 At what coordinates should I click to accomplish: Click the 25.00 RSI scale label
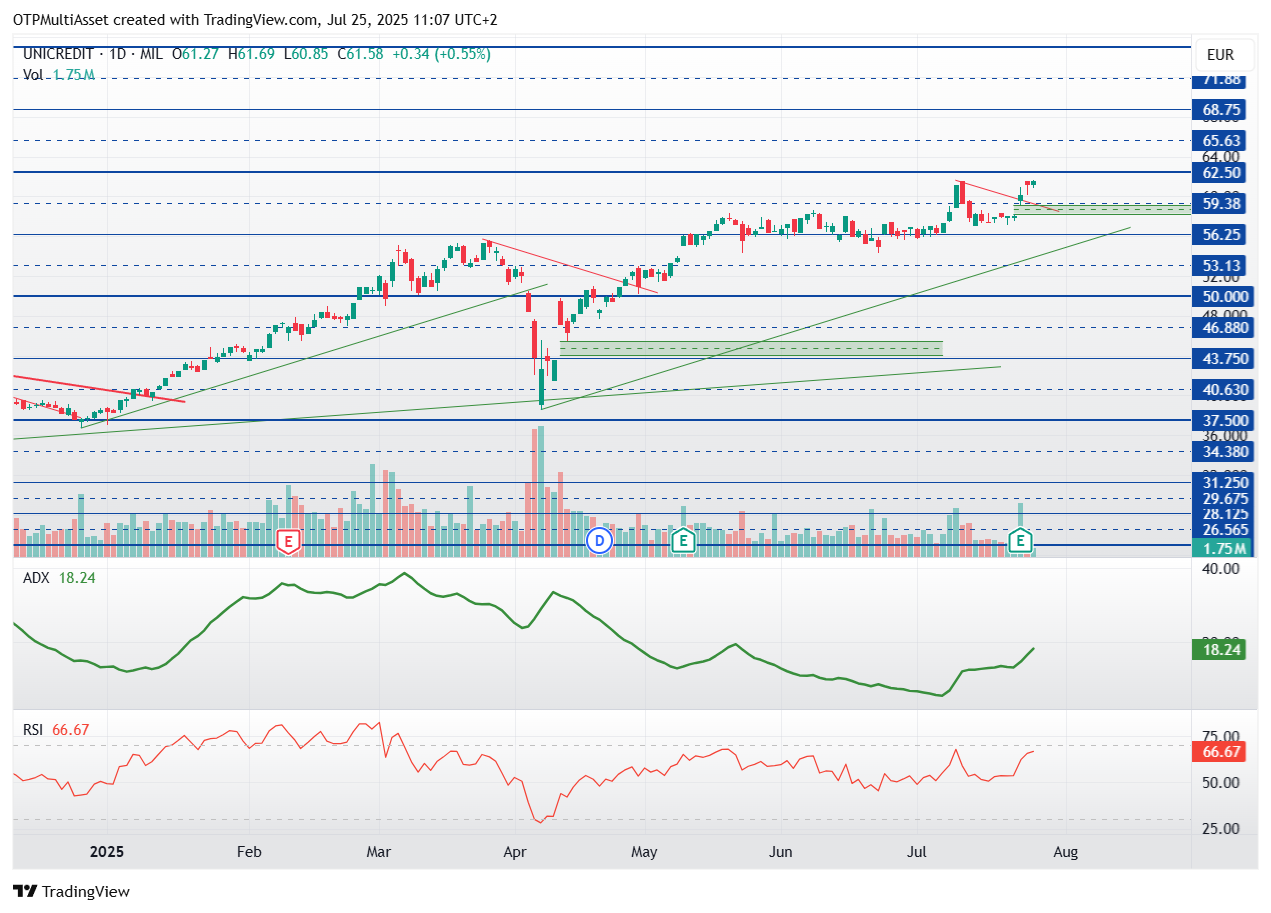[x=1219, y=828]
